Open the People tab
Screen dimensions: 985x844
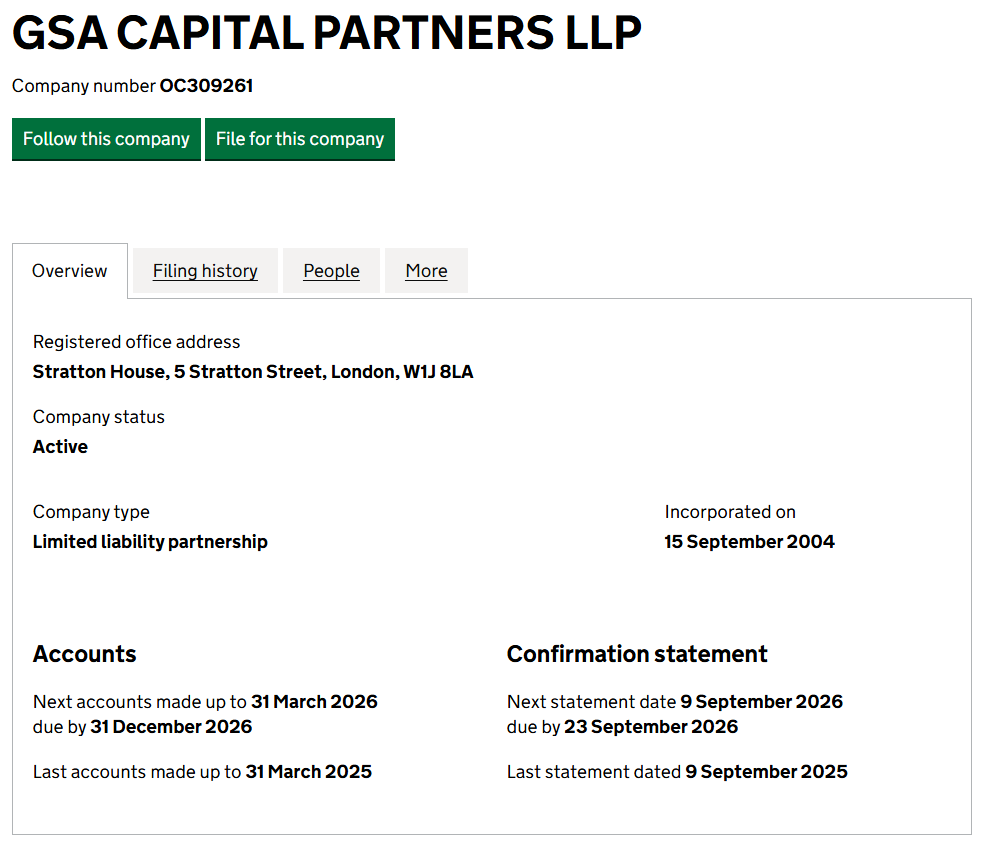[x=331, y=270]
